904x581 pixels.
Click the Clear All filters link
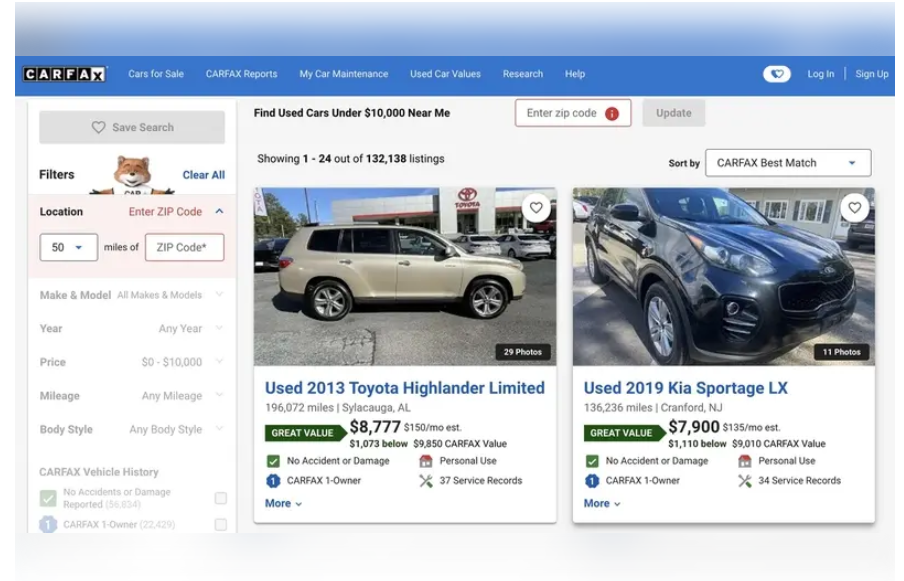click(x=203, y=175)
